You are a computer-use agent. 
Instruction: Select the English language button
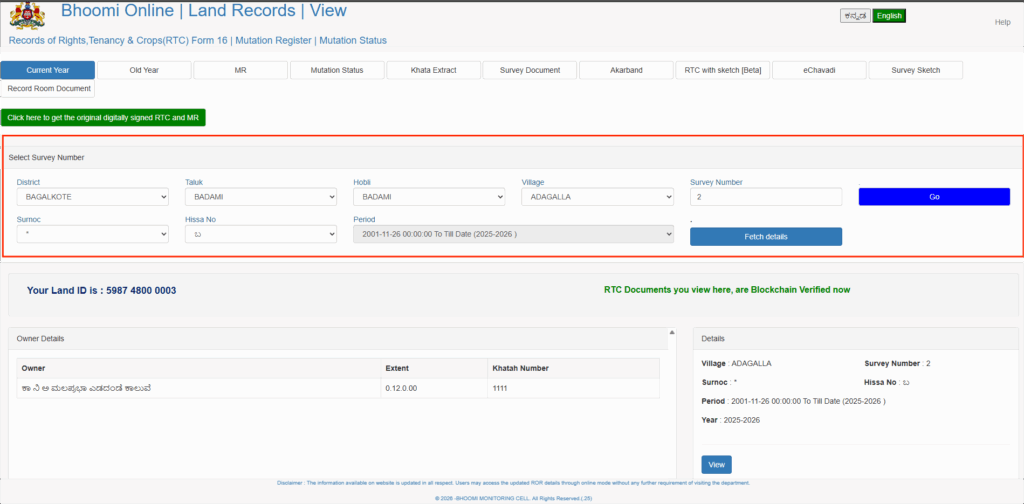click(x=889, y=16)
